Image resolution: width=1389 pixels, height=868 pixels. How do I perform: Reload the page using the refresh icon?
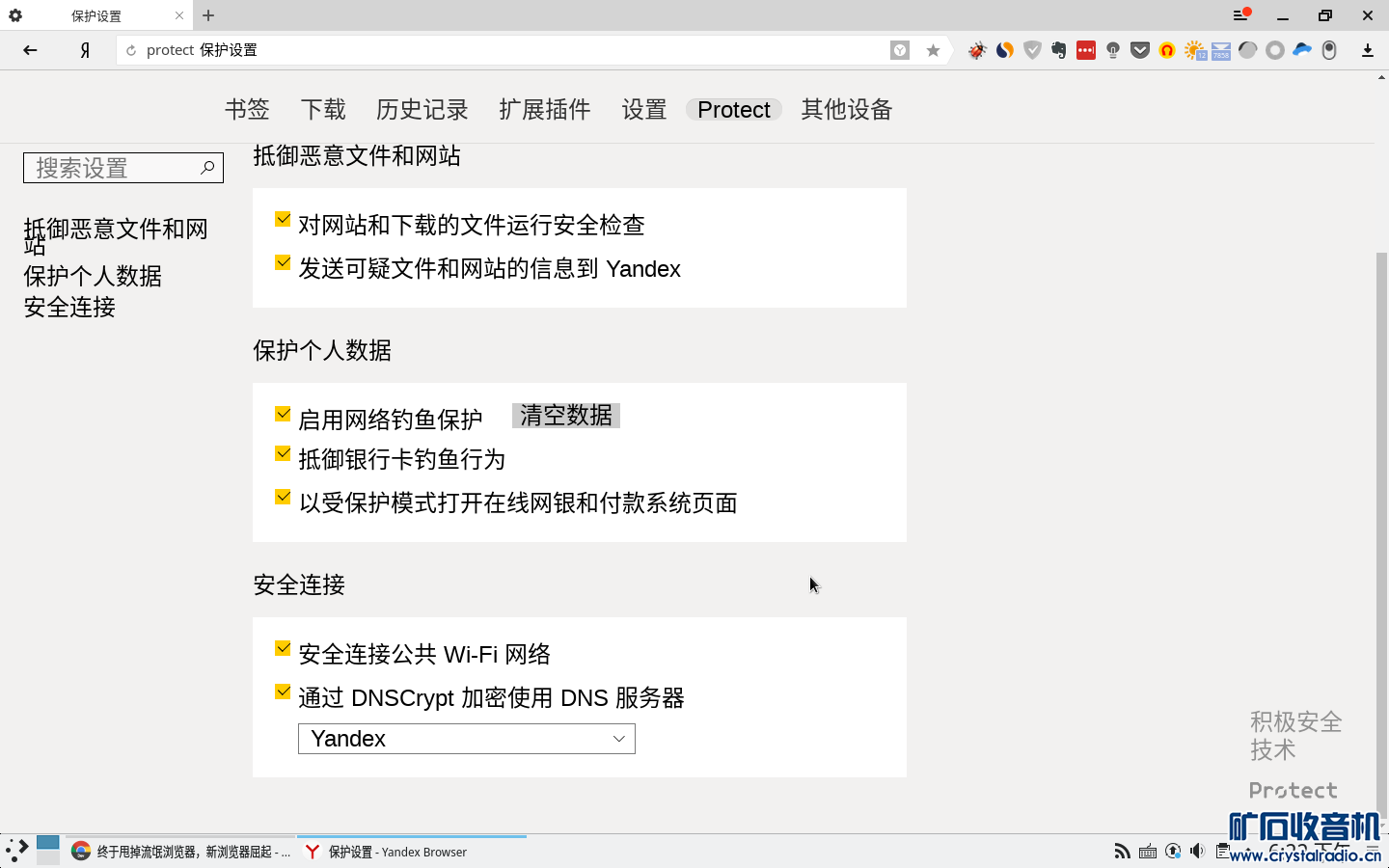click(x=131, y=50)
